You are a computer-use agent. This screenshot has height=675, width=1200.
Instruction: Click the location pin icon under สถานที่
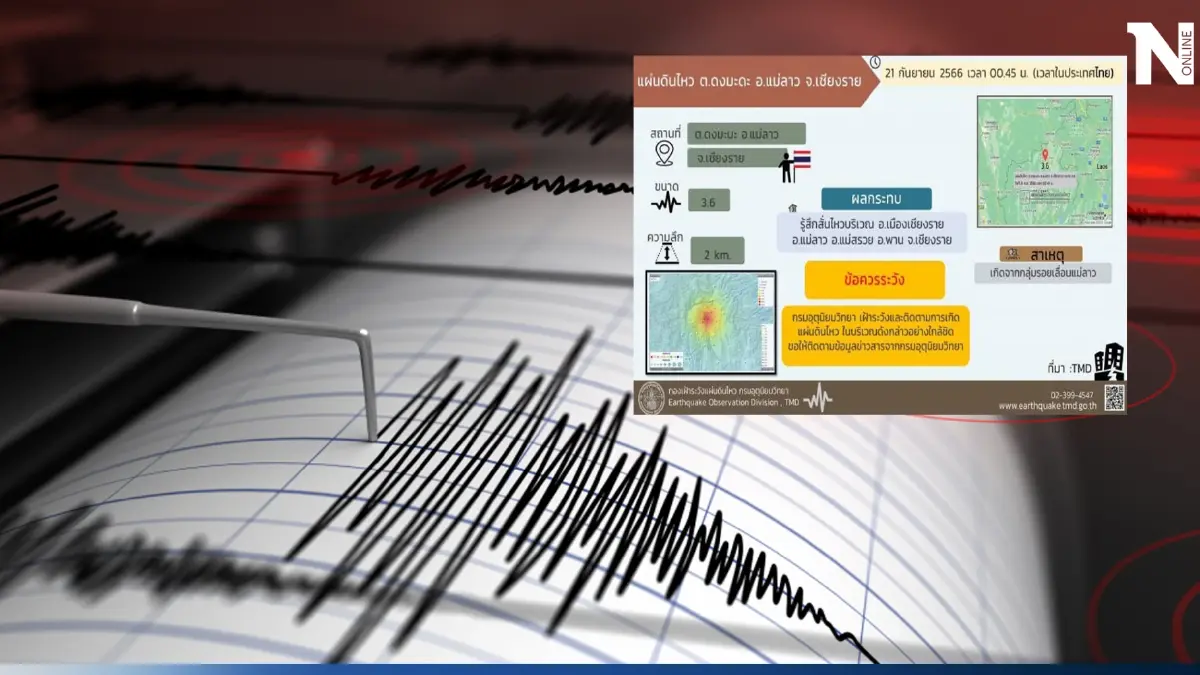(664, 154)
